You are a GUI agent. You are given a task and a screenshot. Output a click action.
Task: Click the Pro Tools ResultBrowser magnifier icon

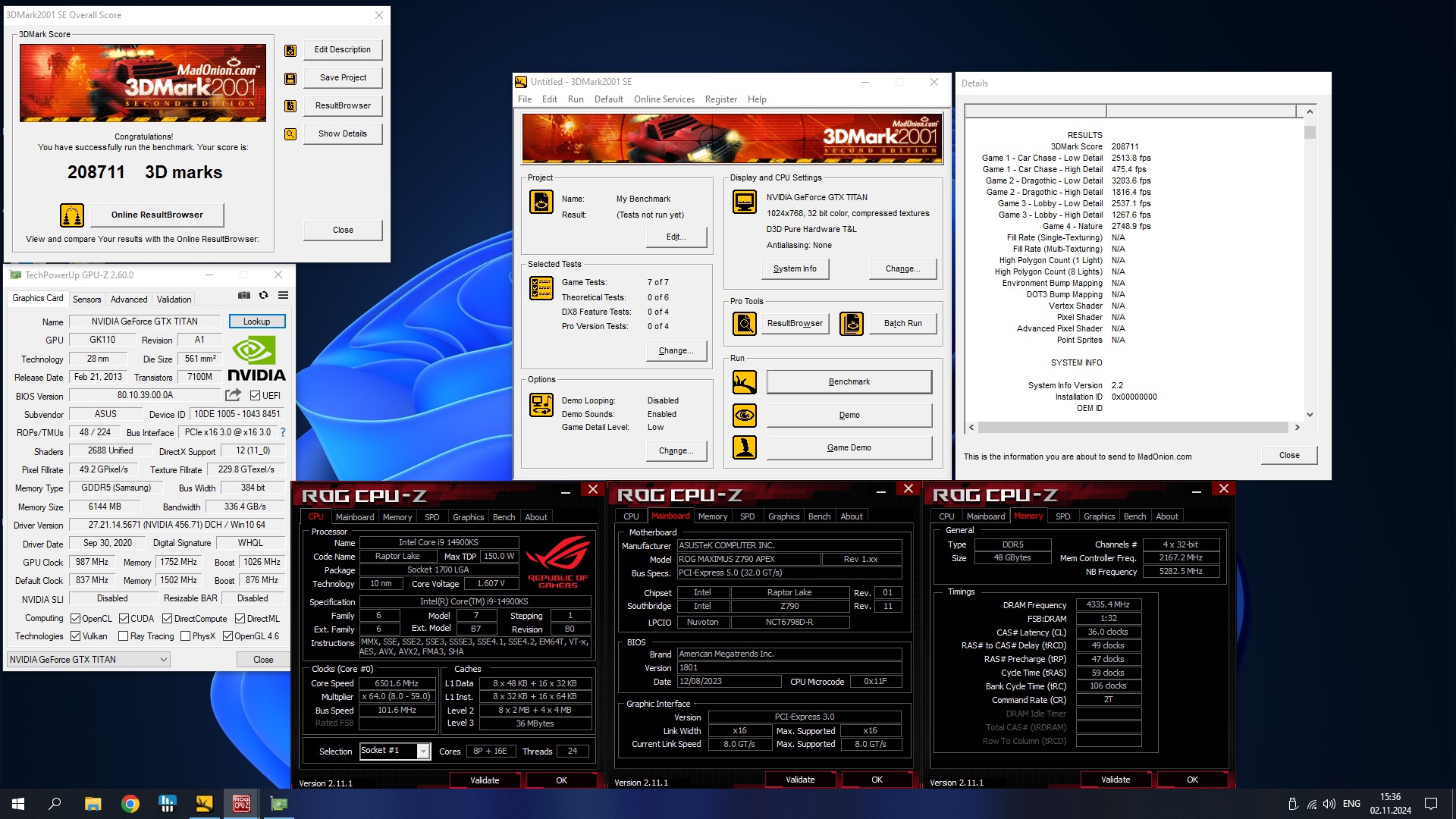[x=745, y=324]
